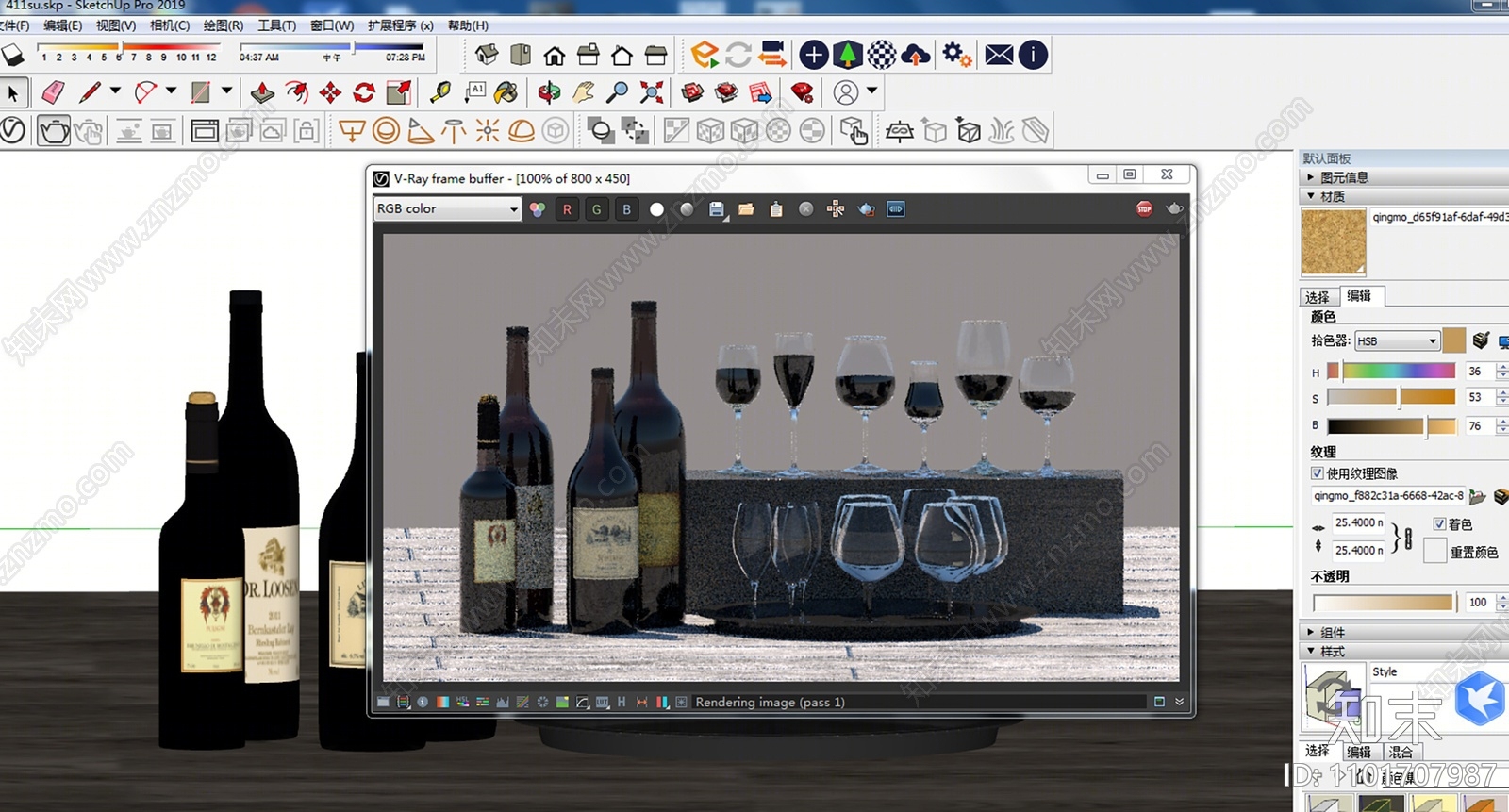Toggle monochromatic mode gray sphere

(x=687, y=209)
